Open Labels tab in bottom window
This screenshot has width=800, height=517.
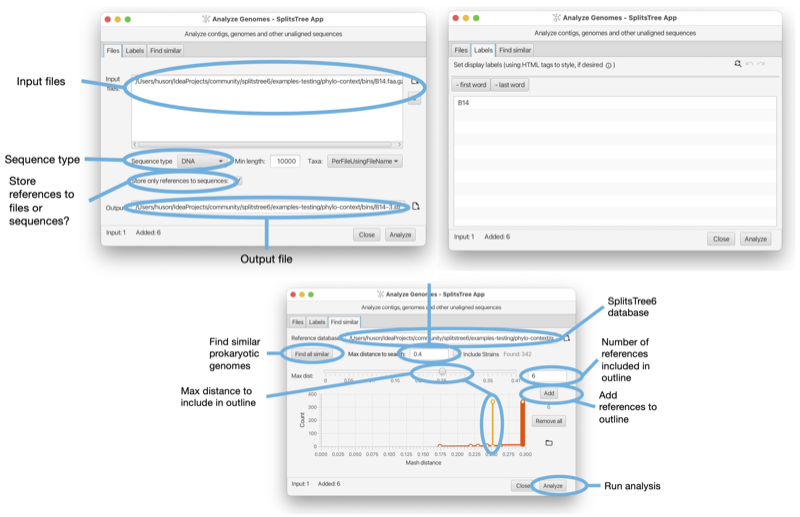(317, 322)
